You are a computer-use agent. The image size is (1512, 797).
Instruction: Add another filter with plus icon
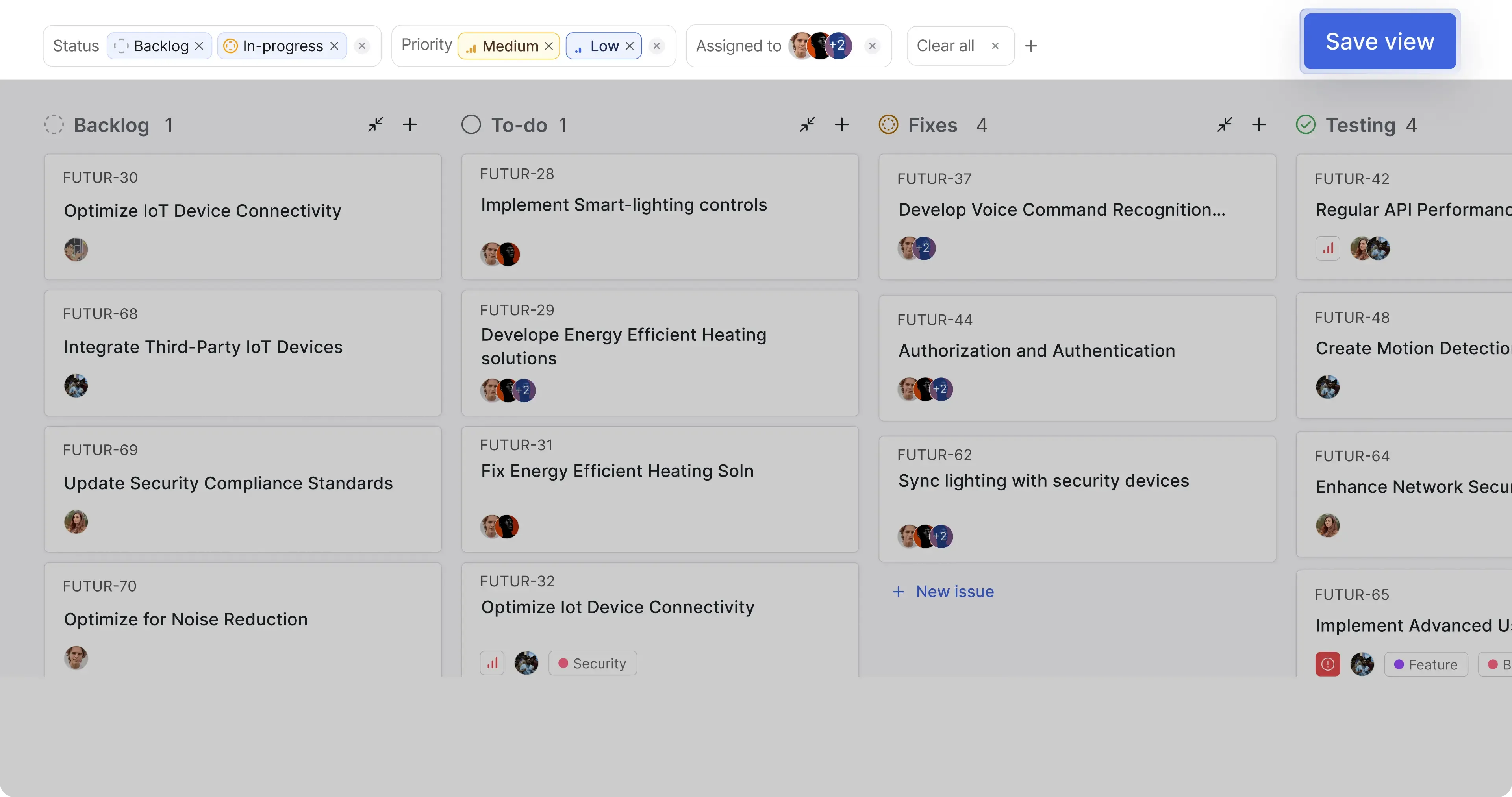click(x=1031, y=46)
